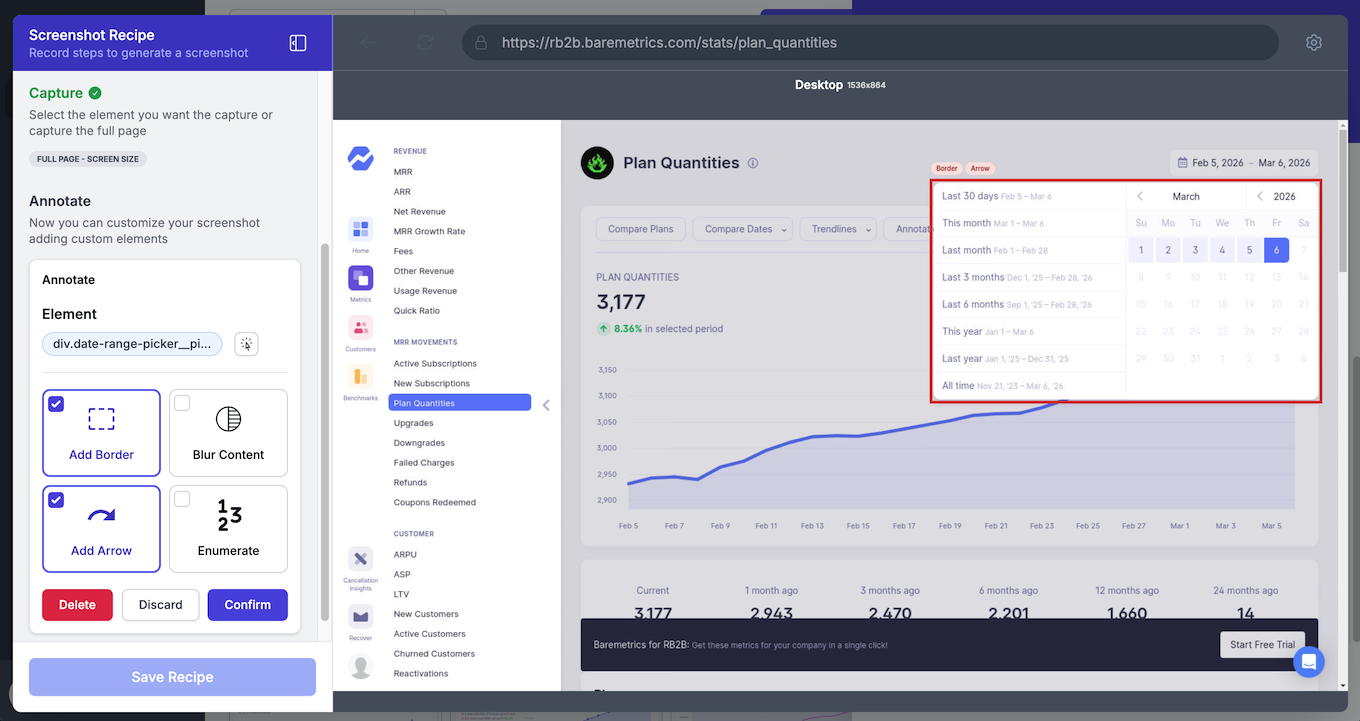Click the browser reload icon

click(x=425, y=43)
